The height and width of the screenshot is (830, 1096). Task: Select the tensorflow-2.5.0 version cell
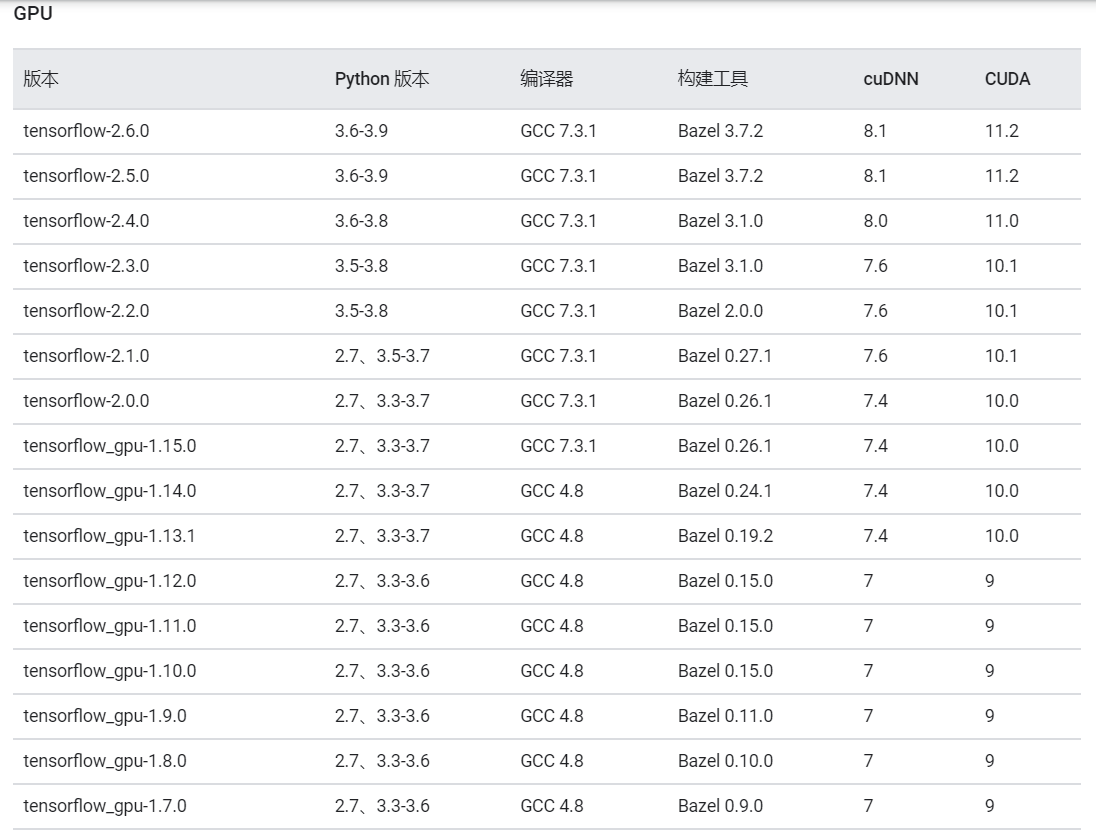point(86,176)
